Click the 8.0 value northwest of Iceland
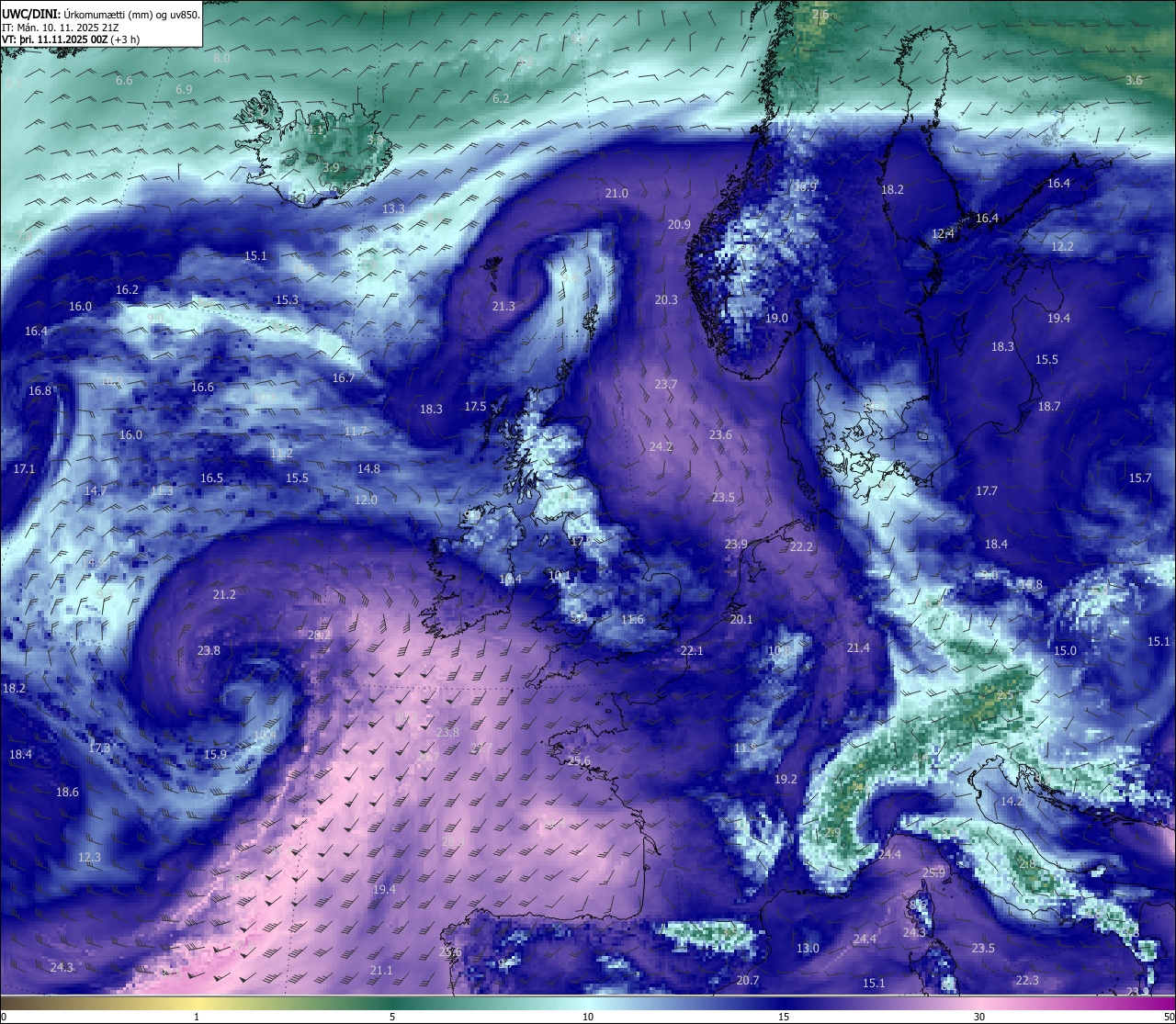The image size is (1176, 1024). point(221,59)
